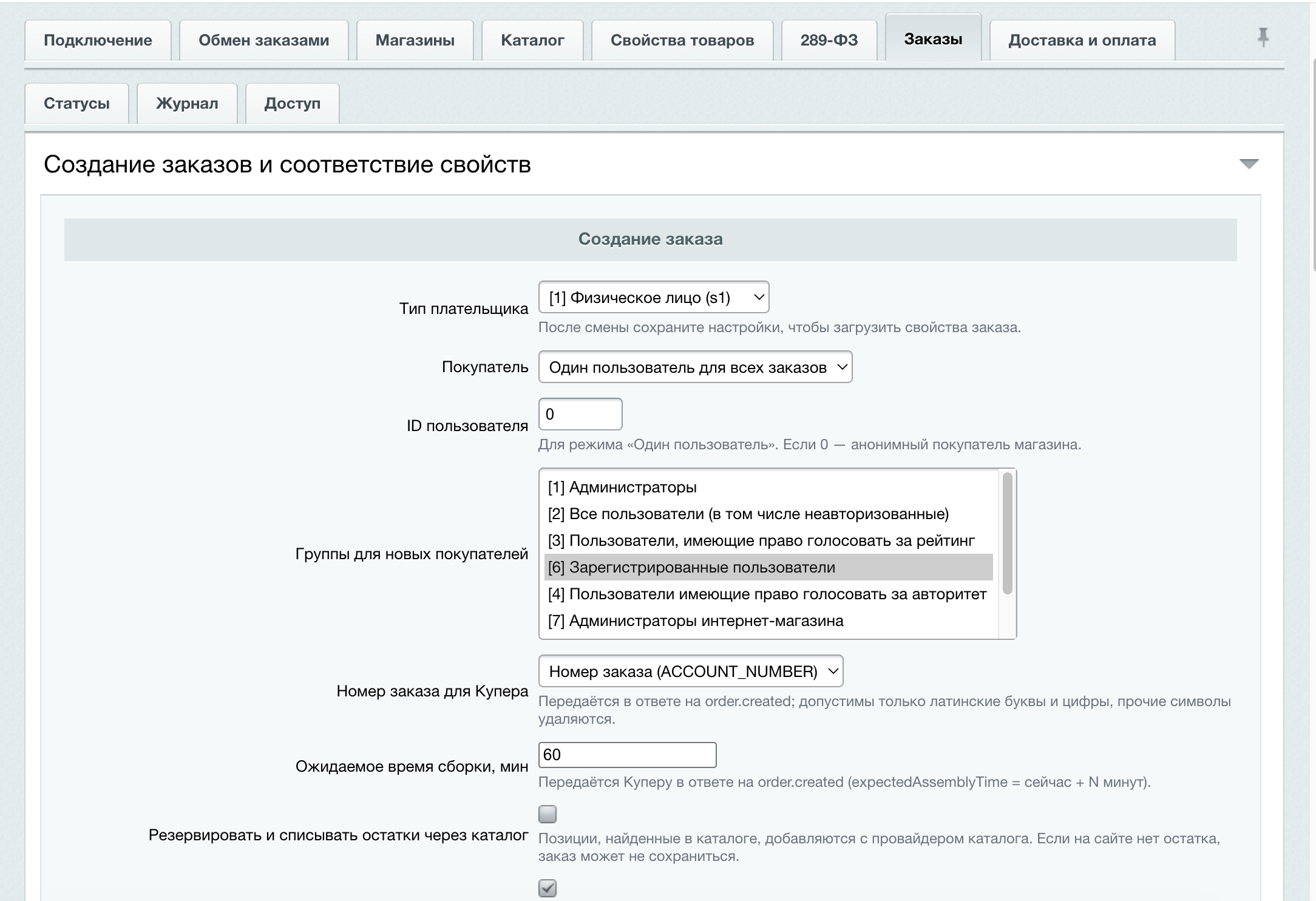Open the Журнал subtab

click(187, 103)
